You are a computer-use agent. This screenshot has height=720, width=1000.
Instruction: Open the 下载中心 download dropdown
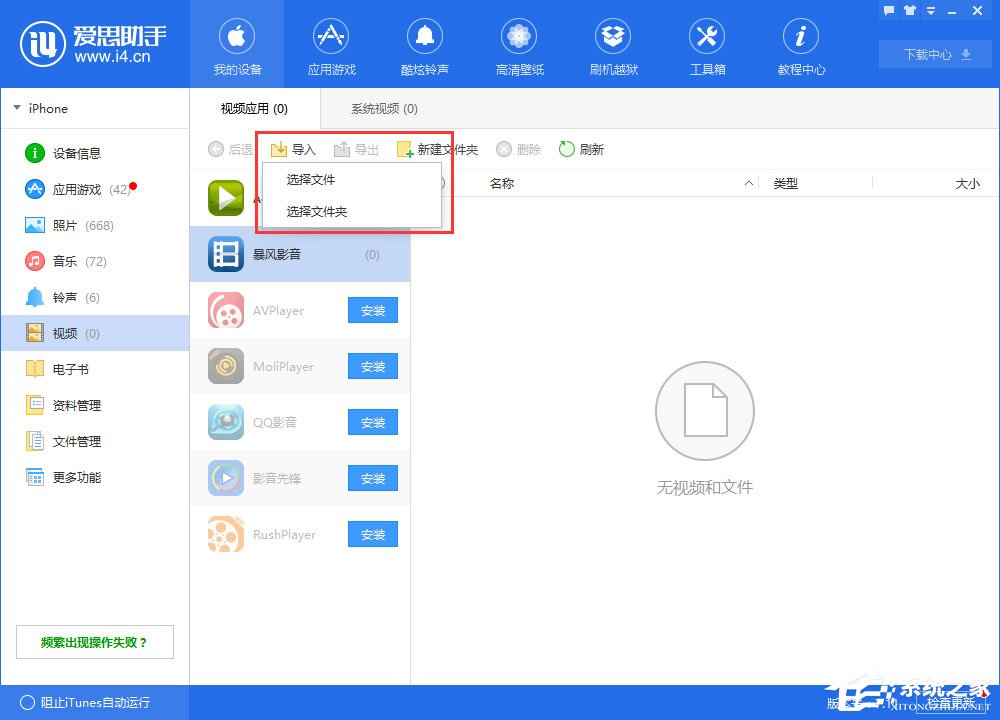tap(933, 55)
